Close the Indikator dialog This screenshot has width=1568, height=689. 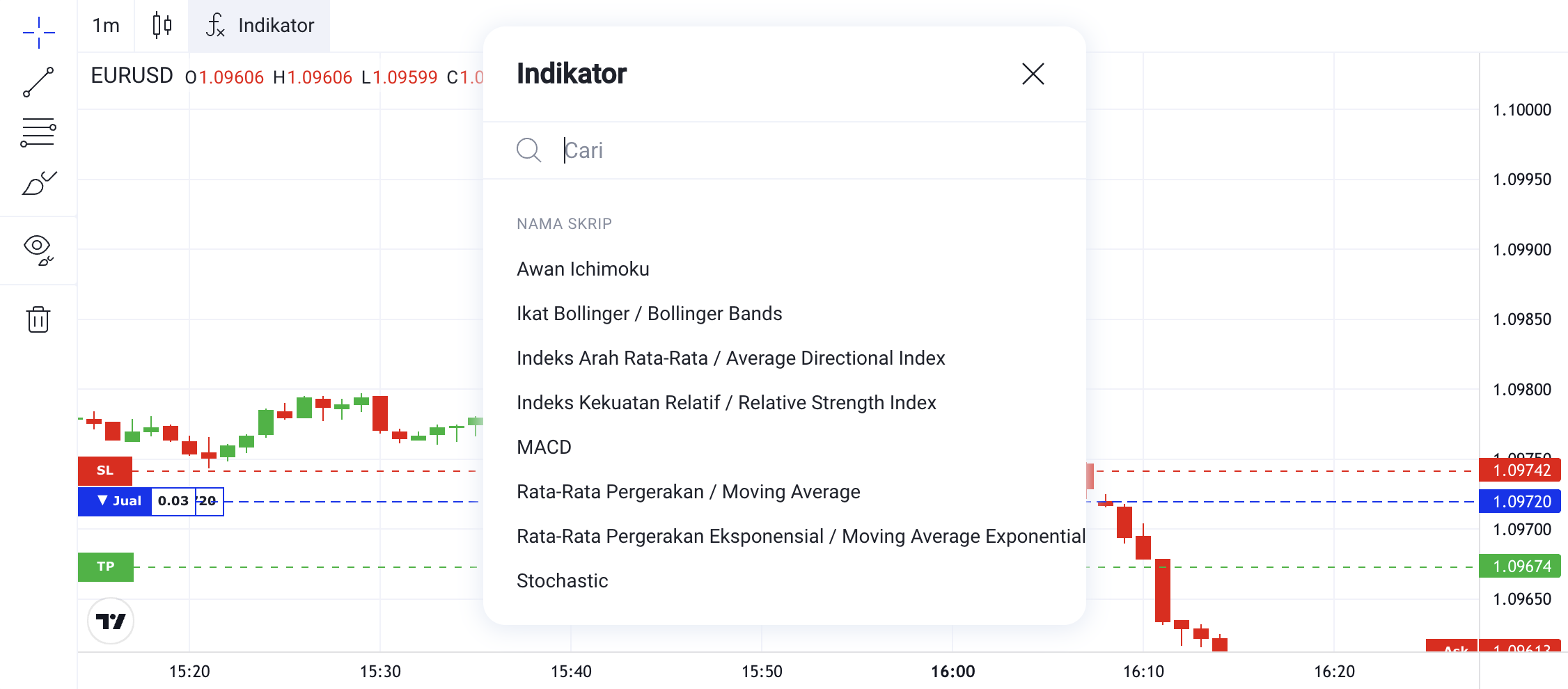point(1033,74)
